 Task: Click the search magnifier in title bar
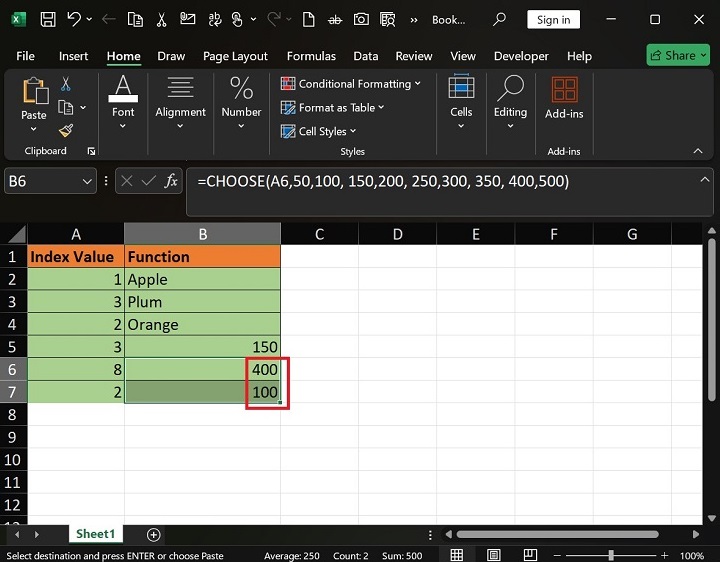click(499, 19)
